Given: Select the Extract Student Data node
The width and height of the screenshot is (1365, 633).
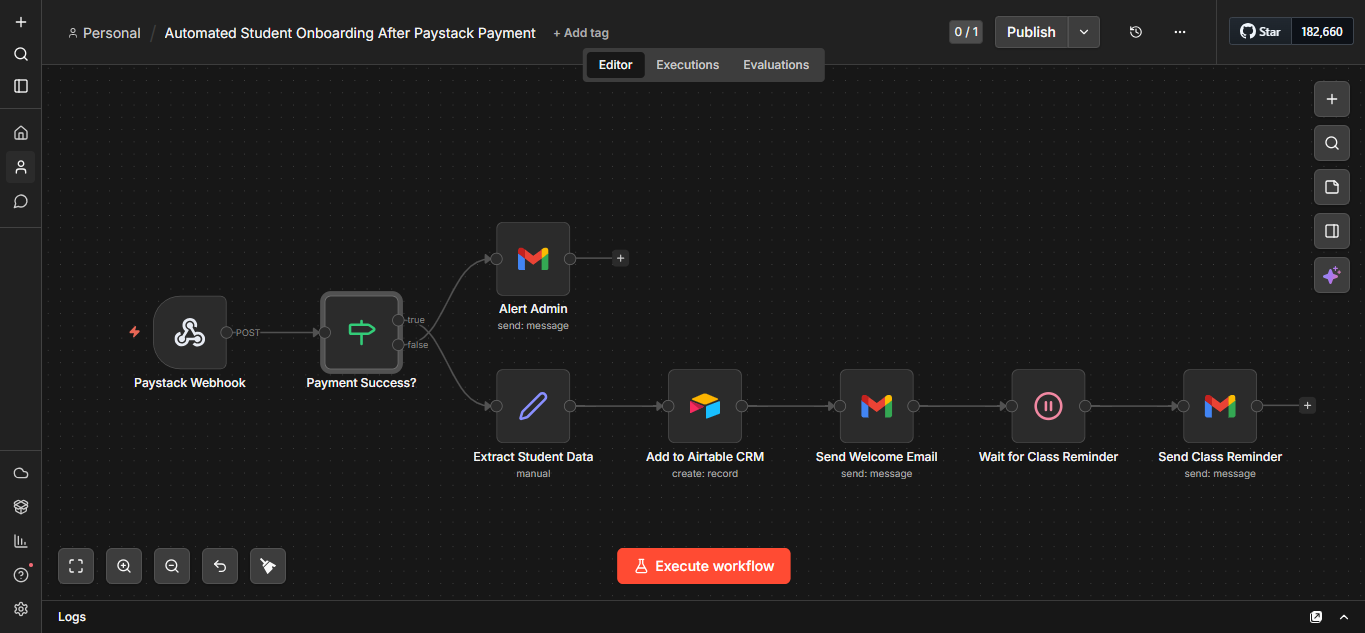Looking at the screenshot, I should coord(533,406).
